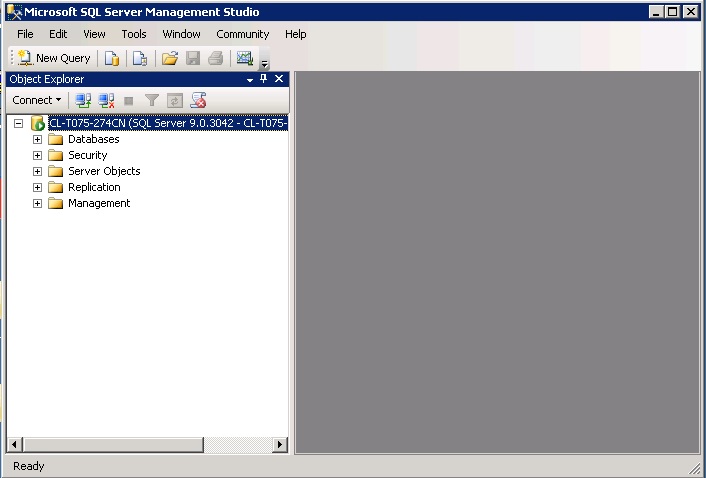Open the Help menu

tap(295, 34)
